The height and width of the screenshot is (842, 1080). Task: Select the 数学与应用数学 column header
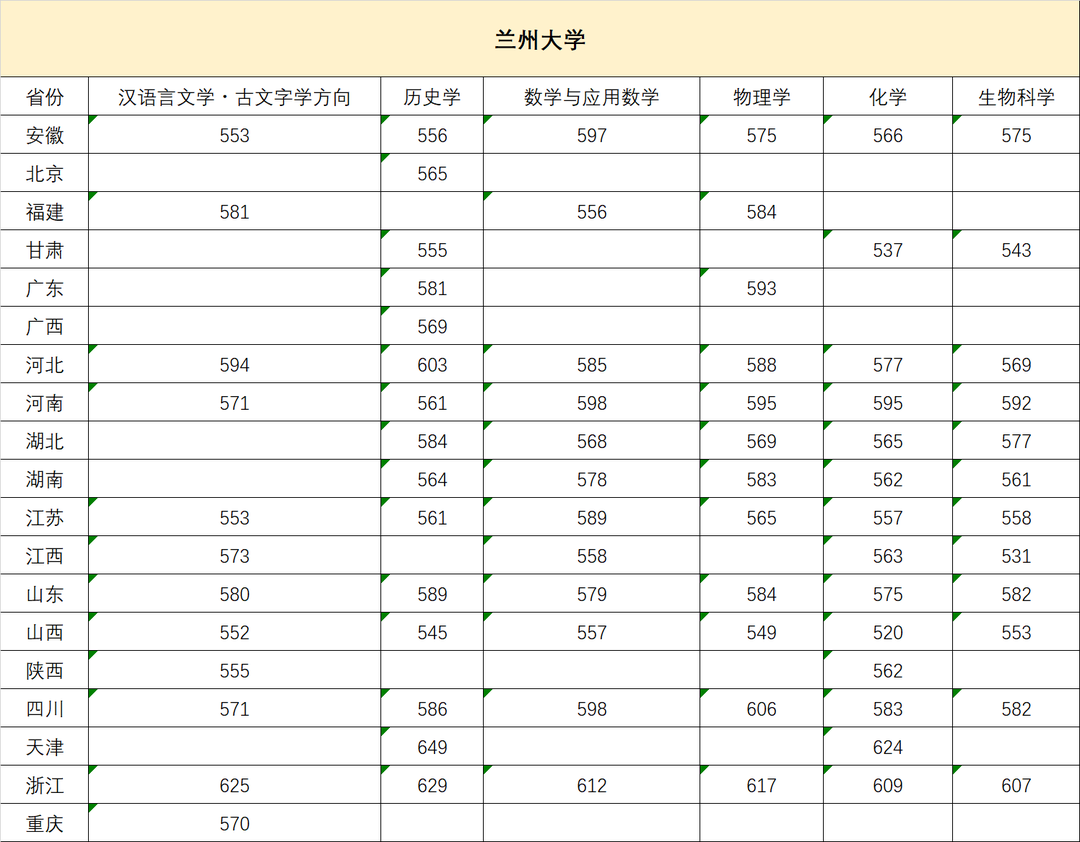[x=592, y=96]
